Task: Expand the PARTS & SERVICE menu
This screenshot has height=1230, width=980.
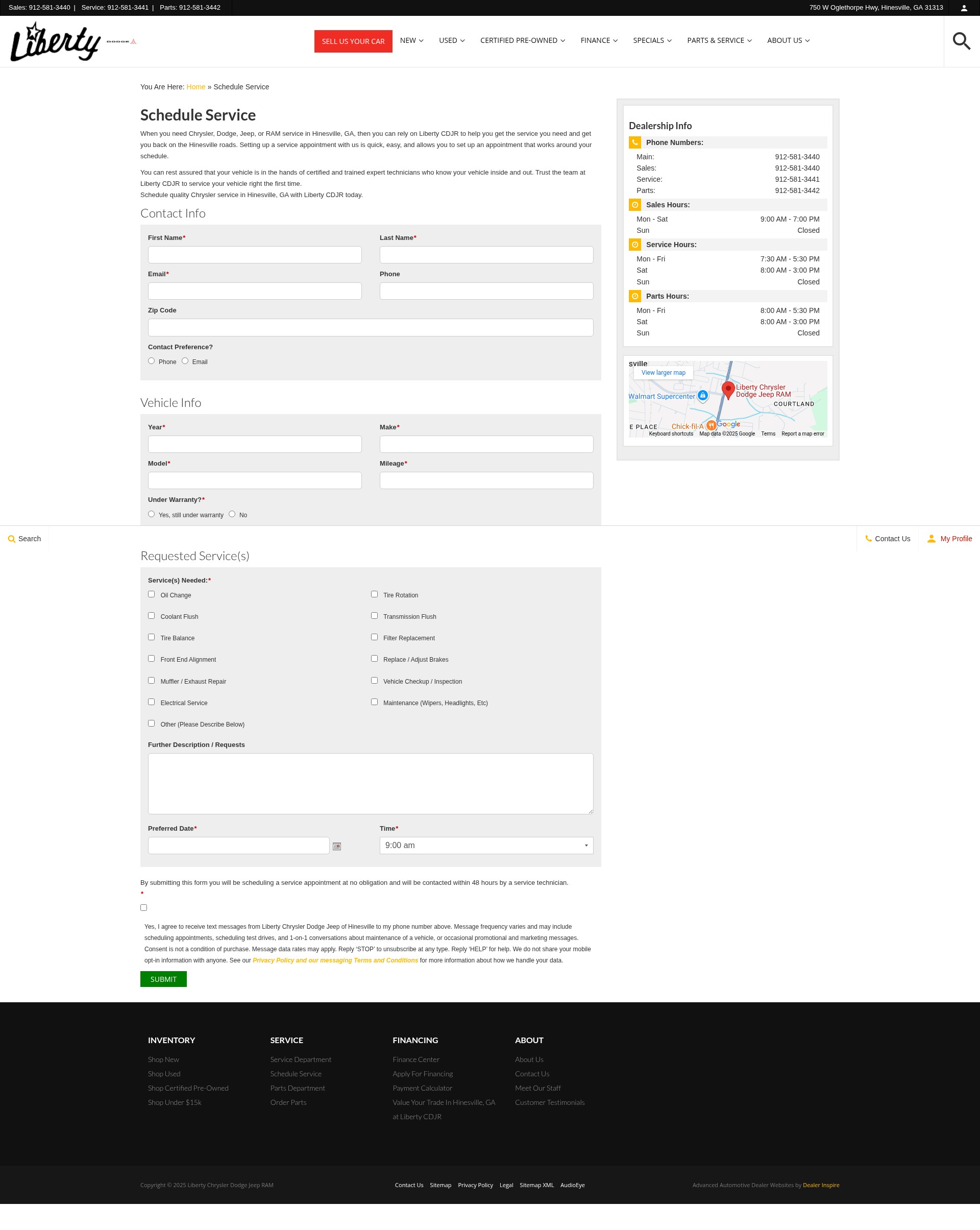Action: [x=719, y=40]
